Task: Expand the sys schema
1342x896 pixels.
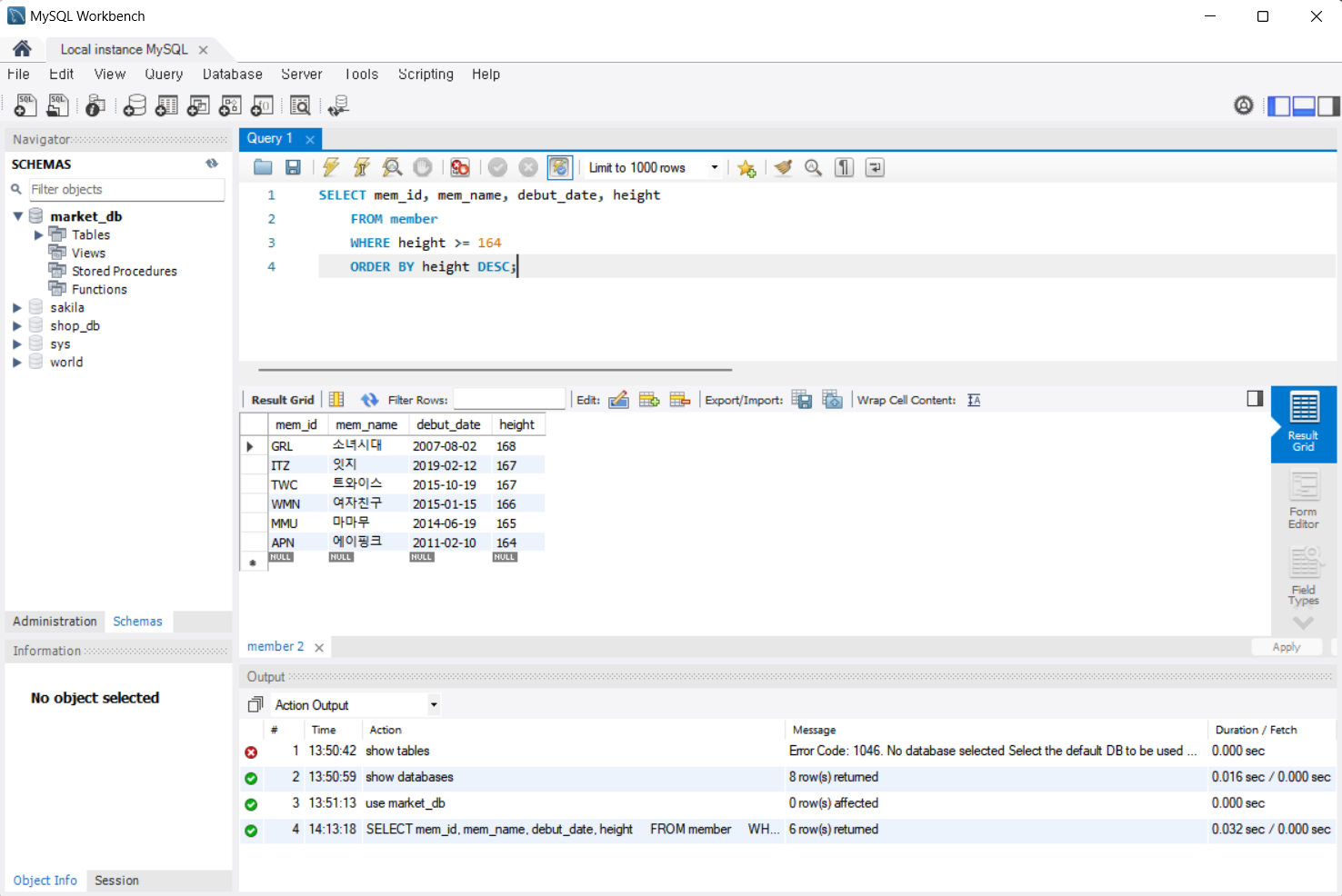Action: coord(17,343)
